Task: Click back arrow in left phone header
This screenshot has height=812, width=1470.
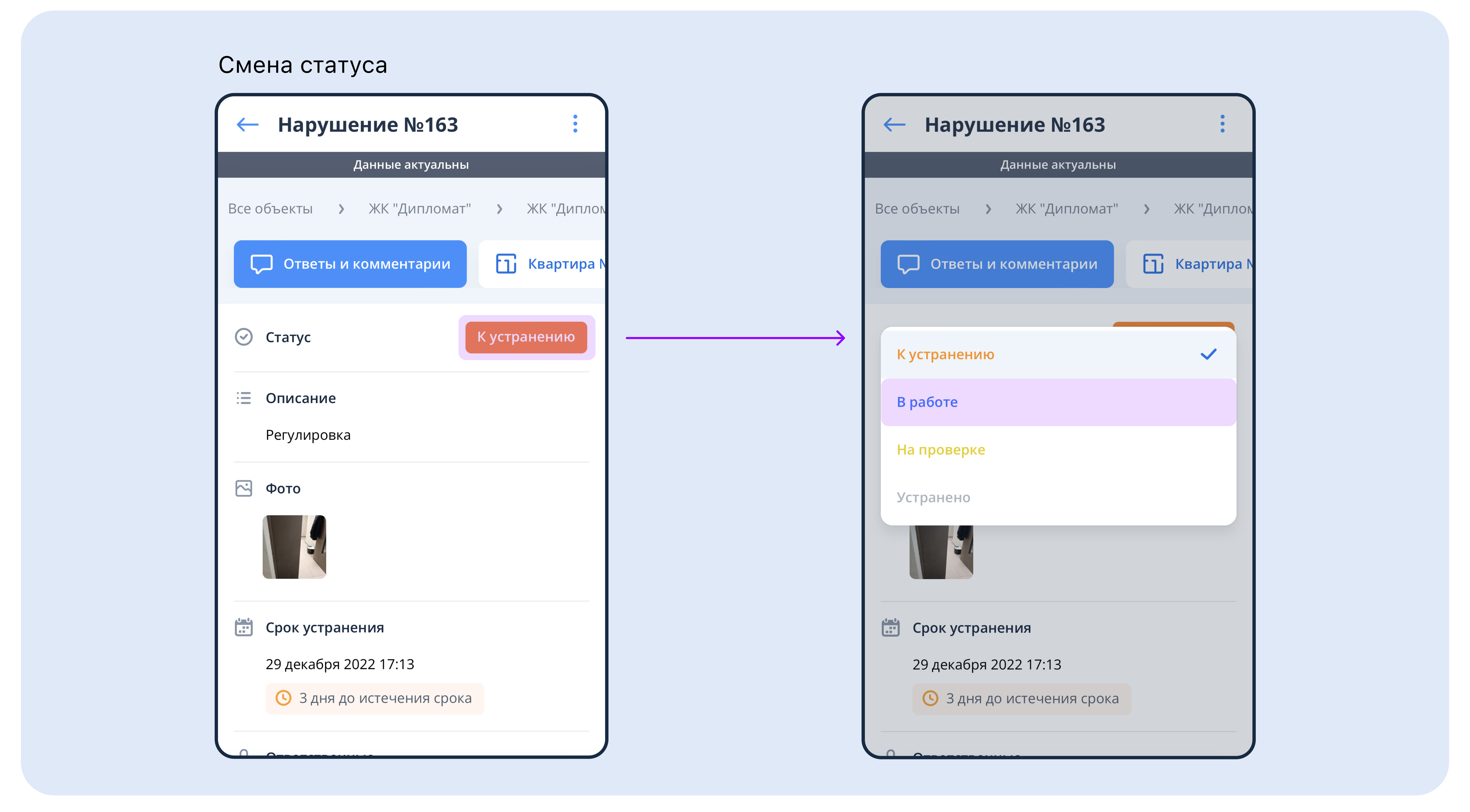Action: (248, 124)
